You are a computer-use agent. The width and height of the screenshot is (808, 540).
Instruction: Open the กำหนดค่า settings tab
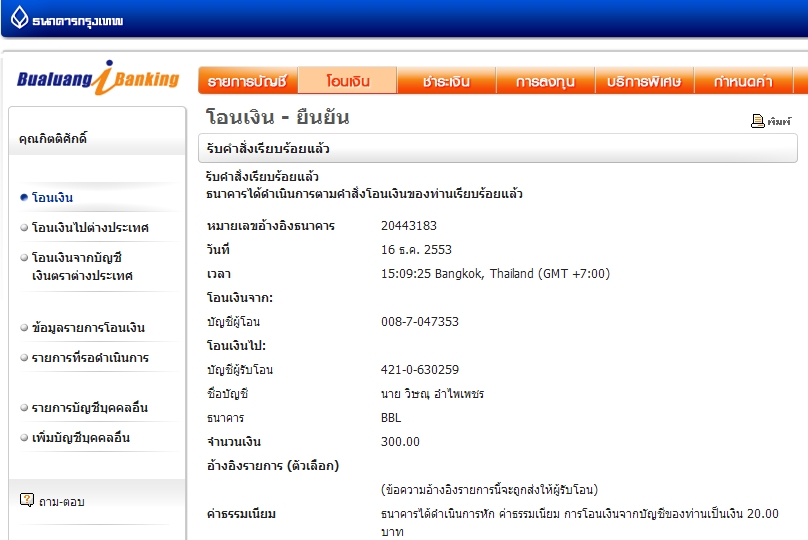coord(744,81)
